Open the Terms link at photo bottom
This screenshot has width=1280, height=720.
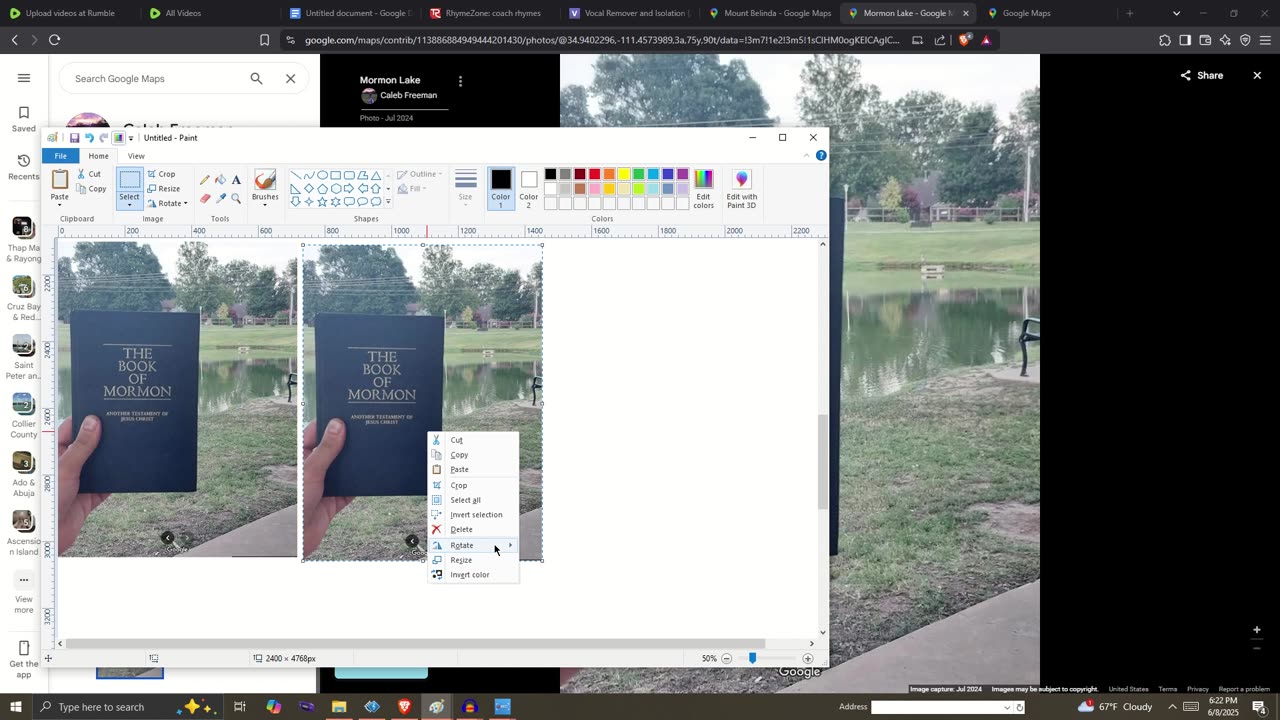1167,689
